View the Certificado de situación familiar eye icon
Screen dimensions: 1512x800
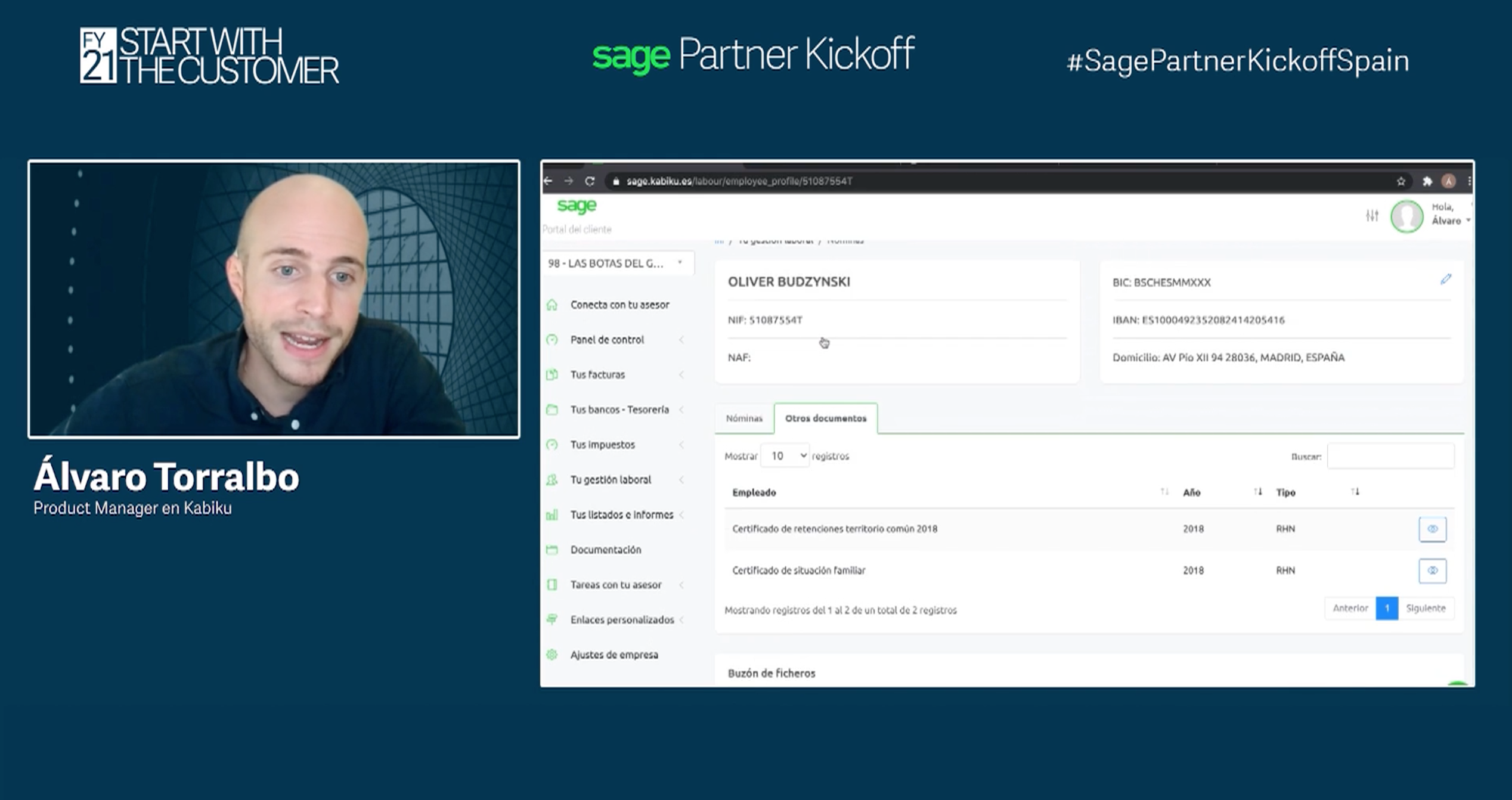pos(1432,571)
